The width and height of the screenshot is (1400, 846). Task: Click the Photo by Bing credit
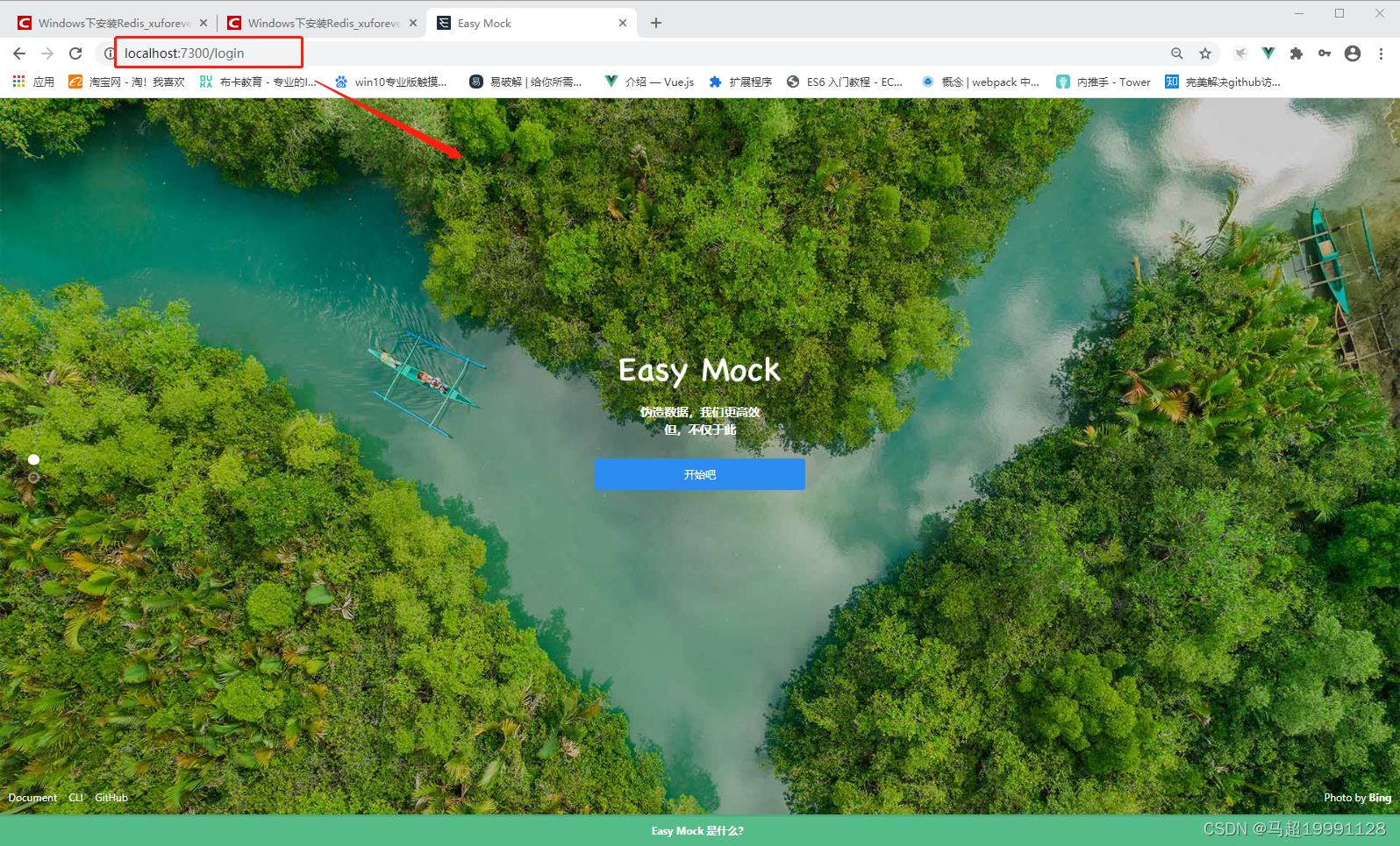[1357, 798]
